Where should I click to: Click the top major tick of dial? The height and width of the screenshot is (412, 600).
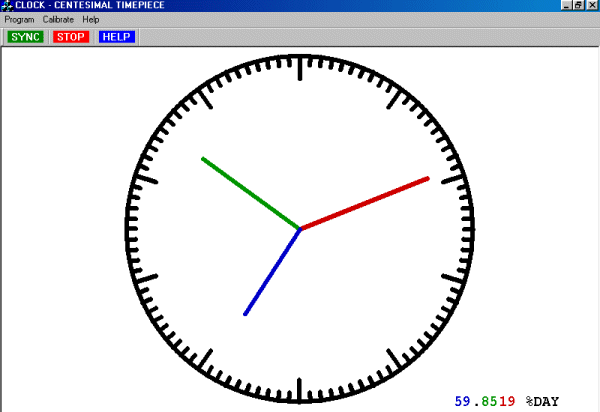click(x=300, y=67)
